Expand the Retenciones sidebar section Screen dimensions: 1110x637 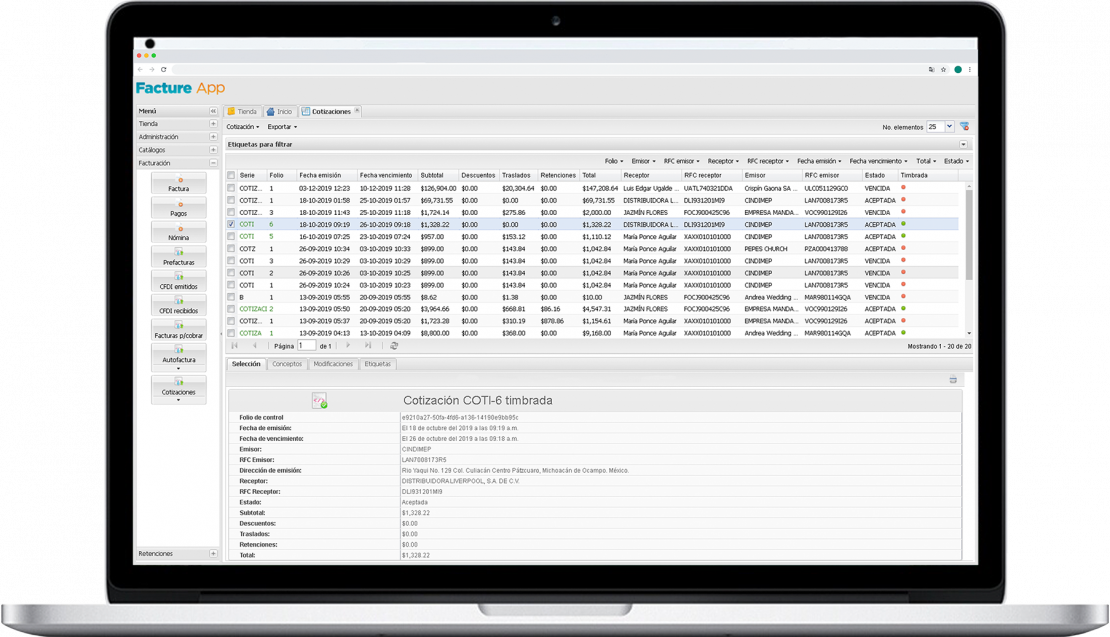[x=213, y=553]
